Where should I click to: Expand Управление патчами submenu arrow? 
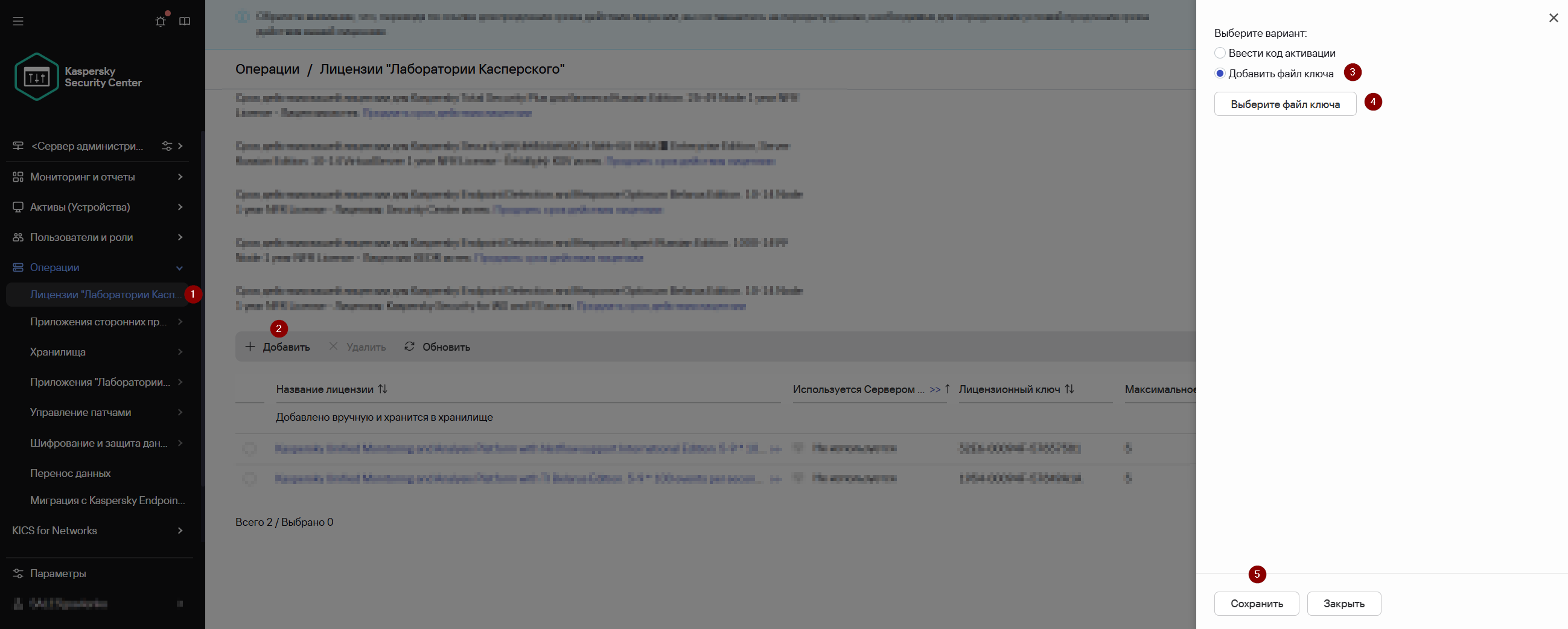click(x=180, y=412)
